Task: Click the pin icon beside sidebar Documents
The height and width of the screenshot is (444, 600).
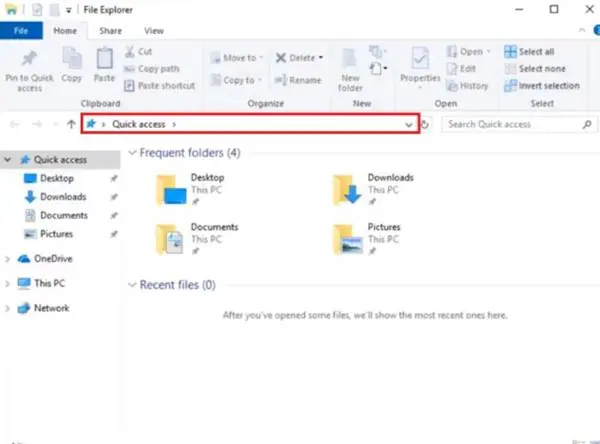Action: point(114,215)
